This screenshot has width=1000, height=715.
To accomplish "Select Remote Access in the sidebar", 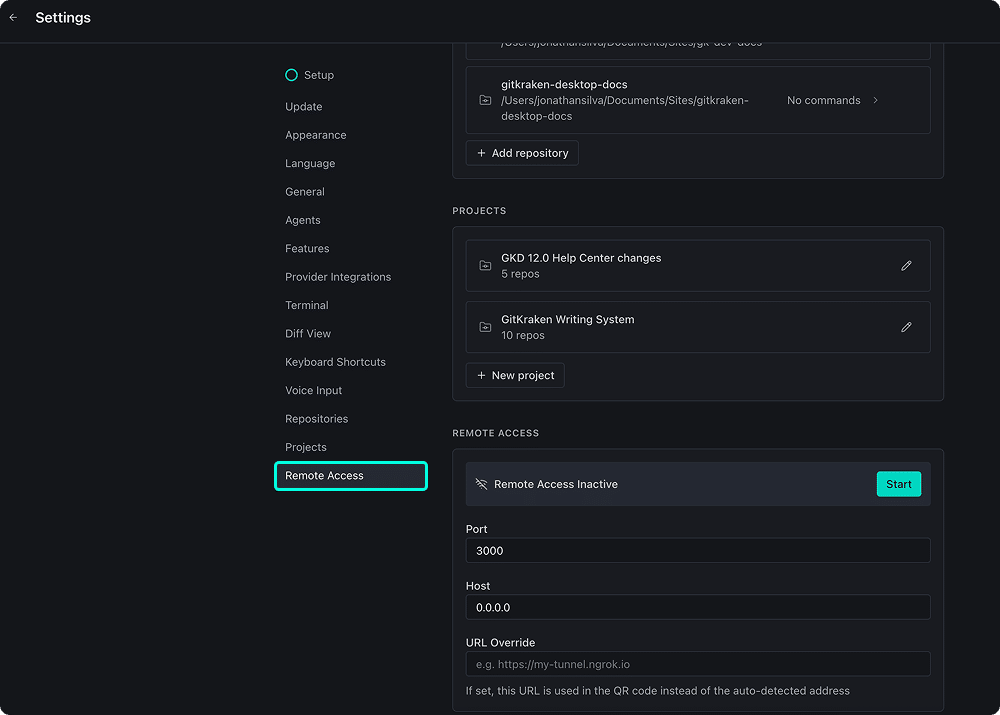I will 351,476.
